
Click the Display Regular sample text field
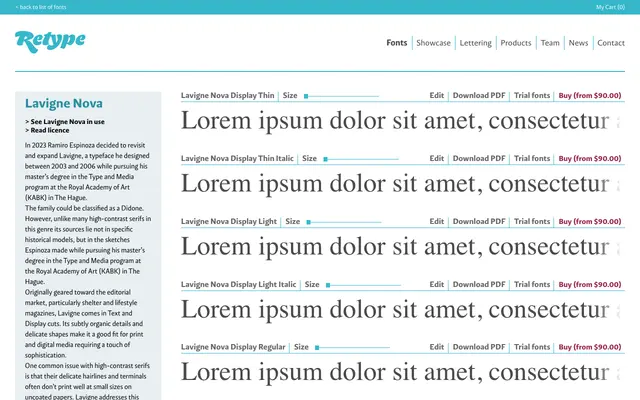click(402, 373)
